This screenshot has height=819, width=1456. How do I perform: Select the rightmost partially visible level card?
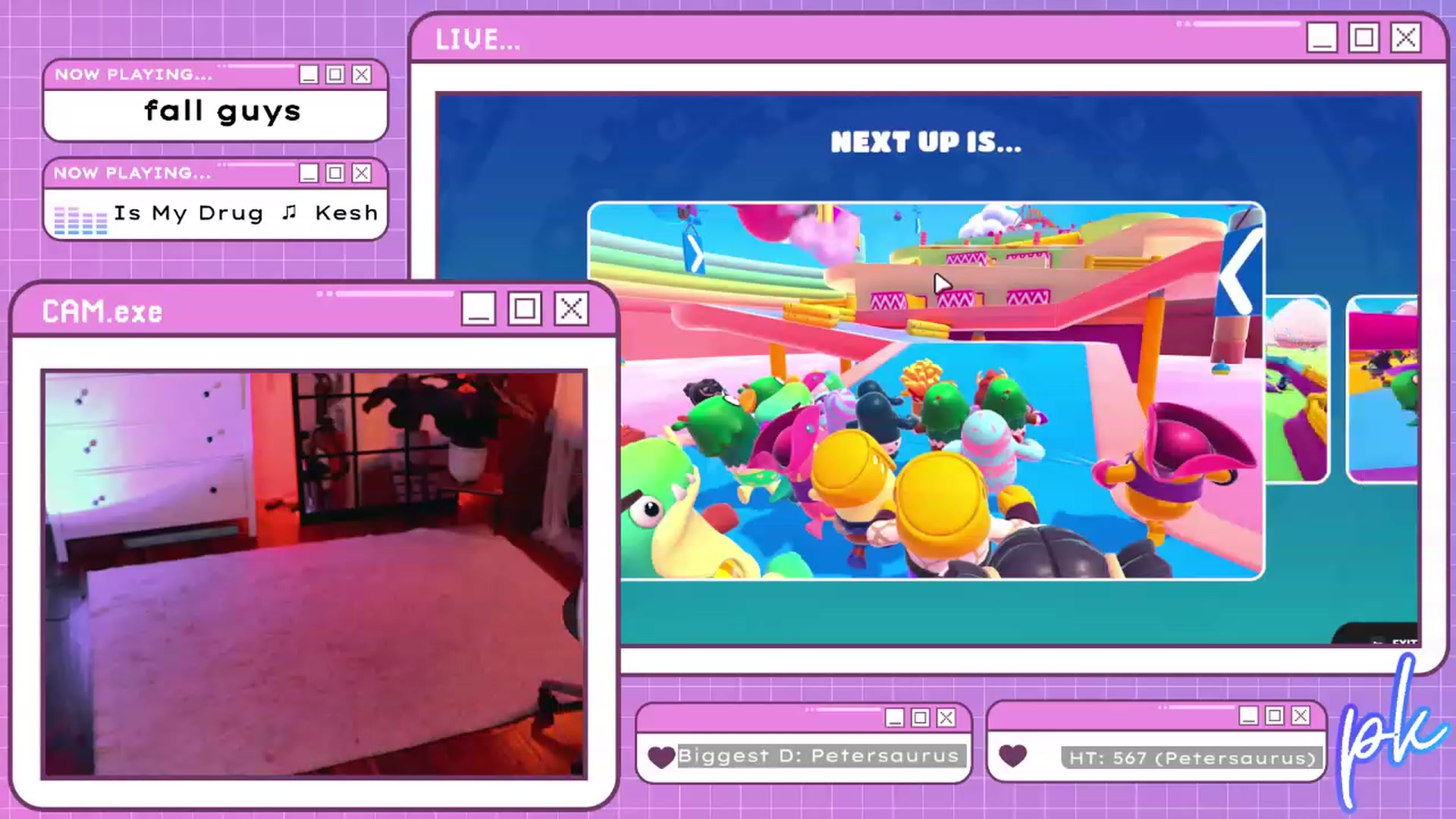(x=1382, y=389)
